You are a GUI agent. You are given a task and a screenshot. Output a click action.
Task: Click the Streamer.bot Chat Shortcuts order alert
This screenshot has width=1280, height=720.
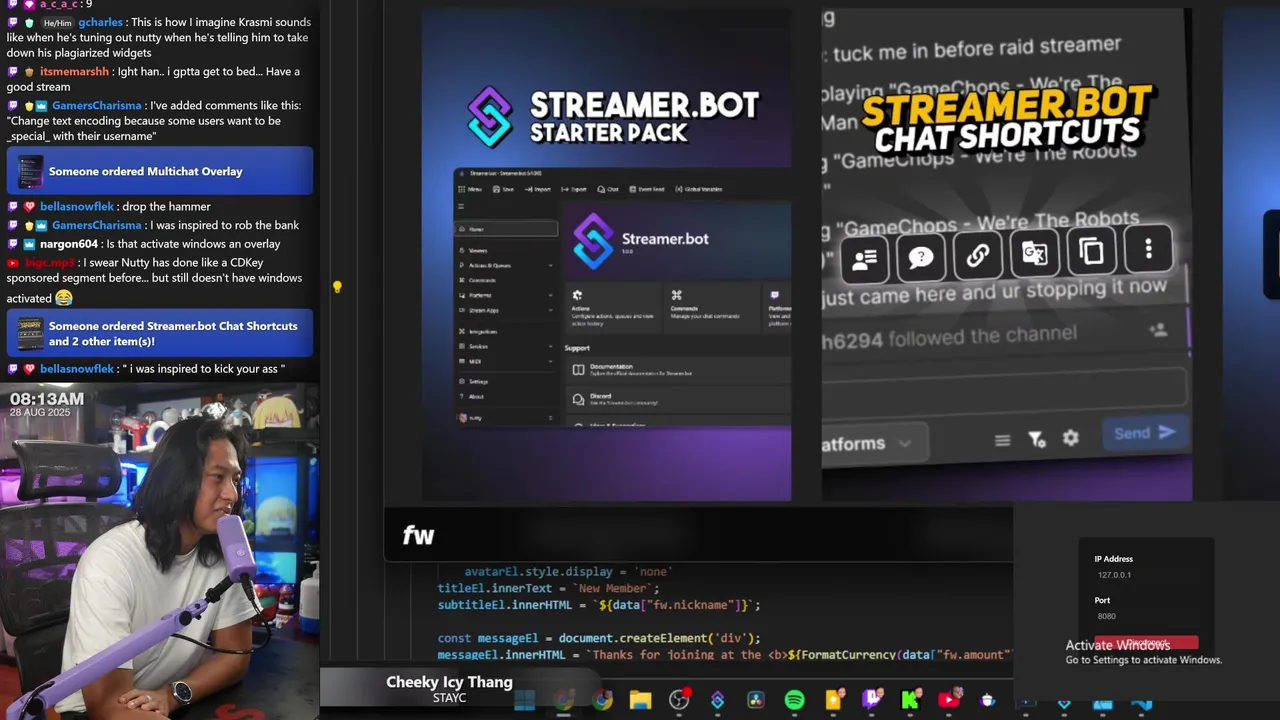[x=160, y=333]
